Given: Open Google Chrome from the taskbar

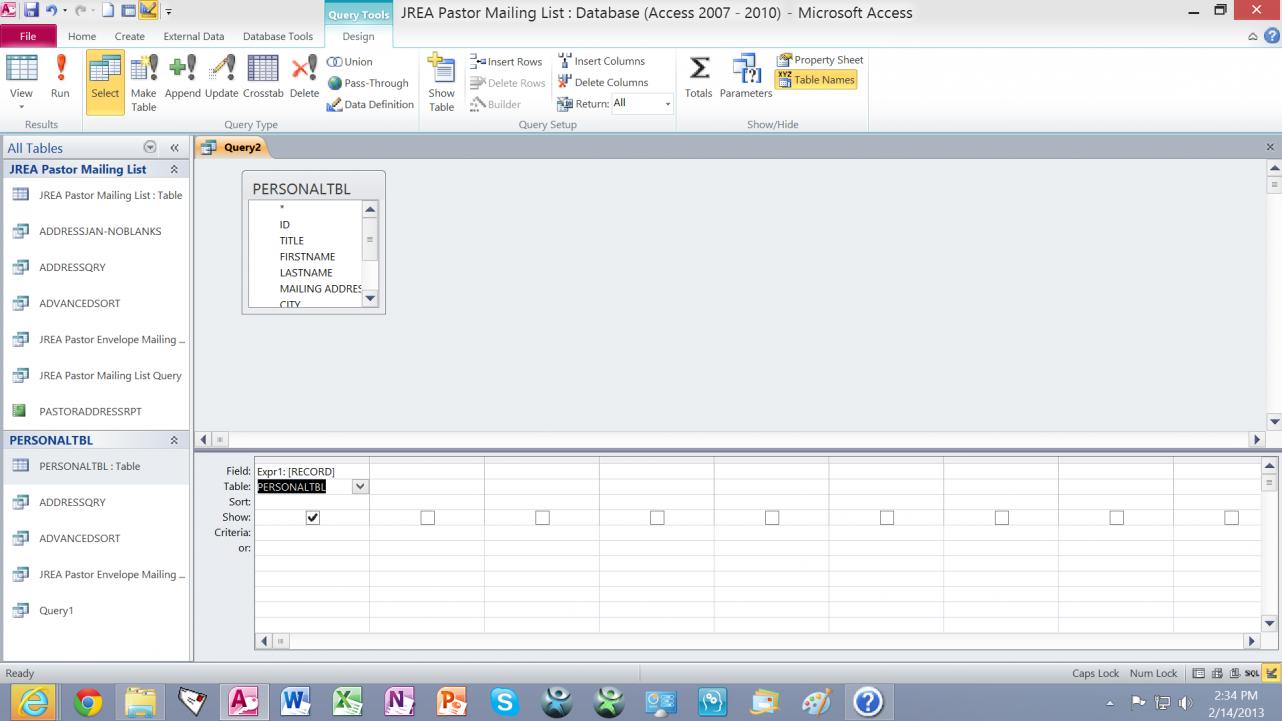Looking at the screenshot, I should pyautogui.click(x=88, y=703).
